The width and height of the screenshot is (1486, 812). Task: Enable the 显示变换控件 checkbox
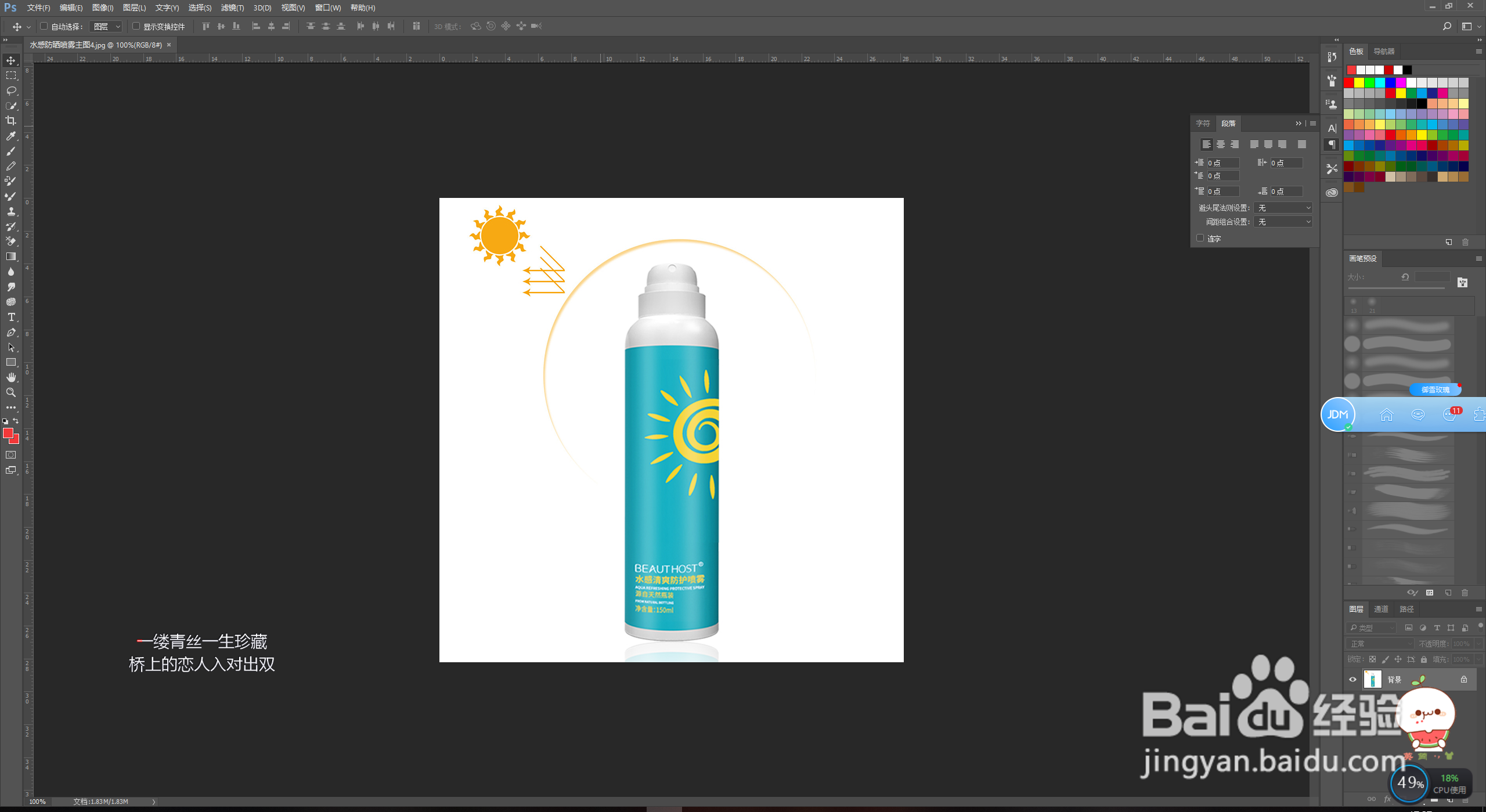pyautogui.click(x=136, y=26)
